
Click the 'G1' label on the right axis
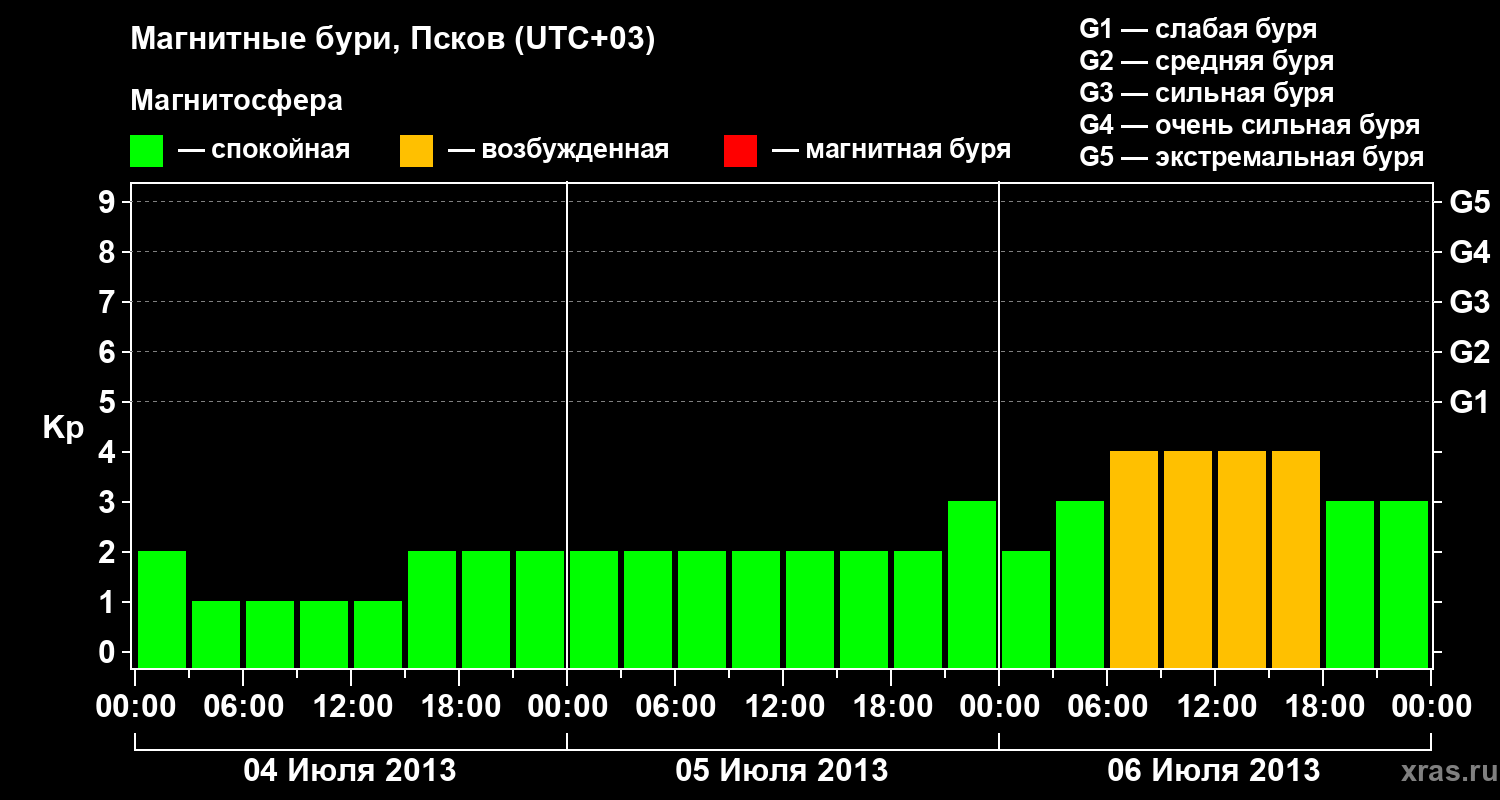(1469, 402)
